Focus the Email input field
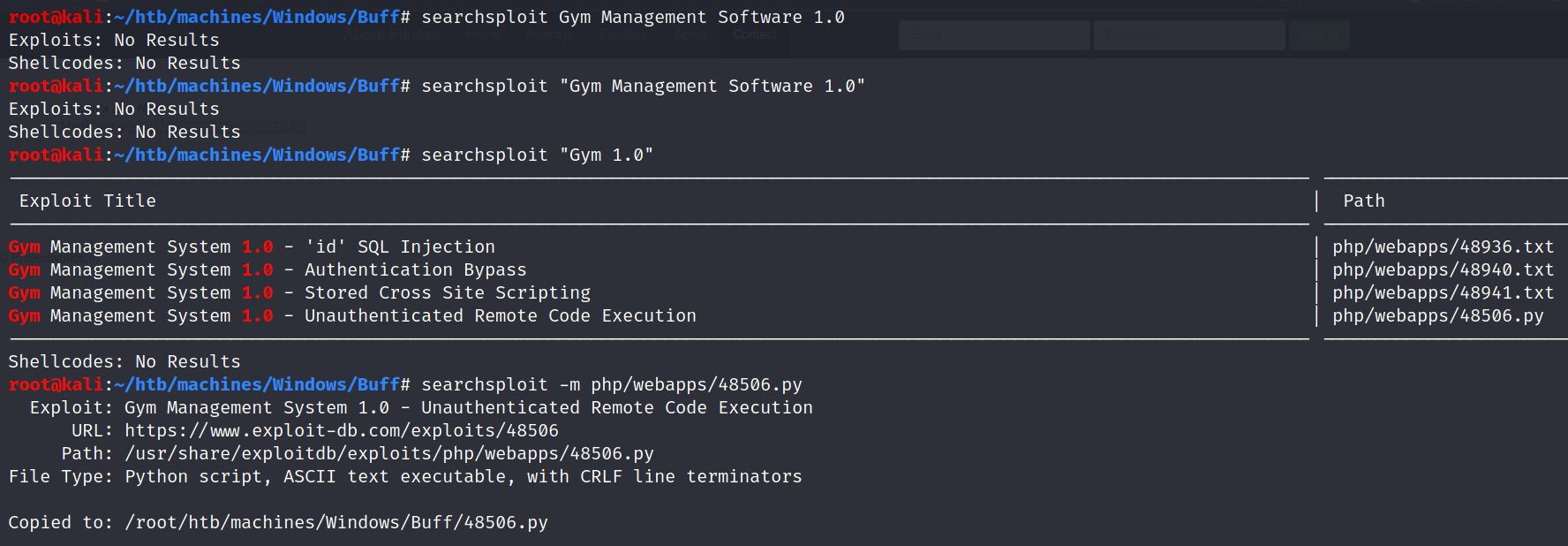This screenshot has height=546, width=1568. tap(993, 35)
